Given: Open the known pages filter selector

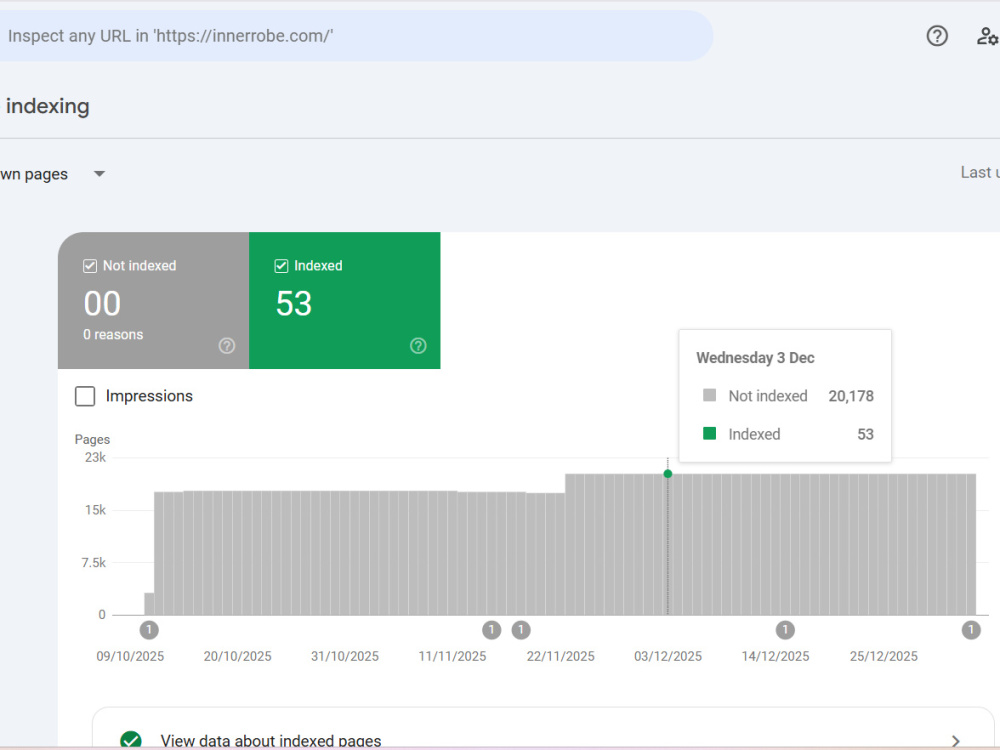Looking at the screenshot, I should tap(52, 173).
